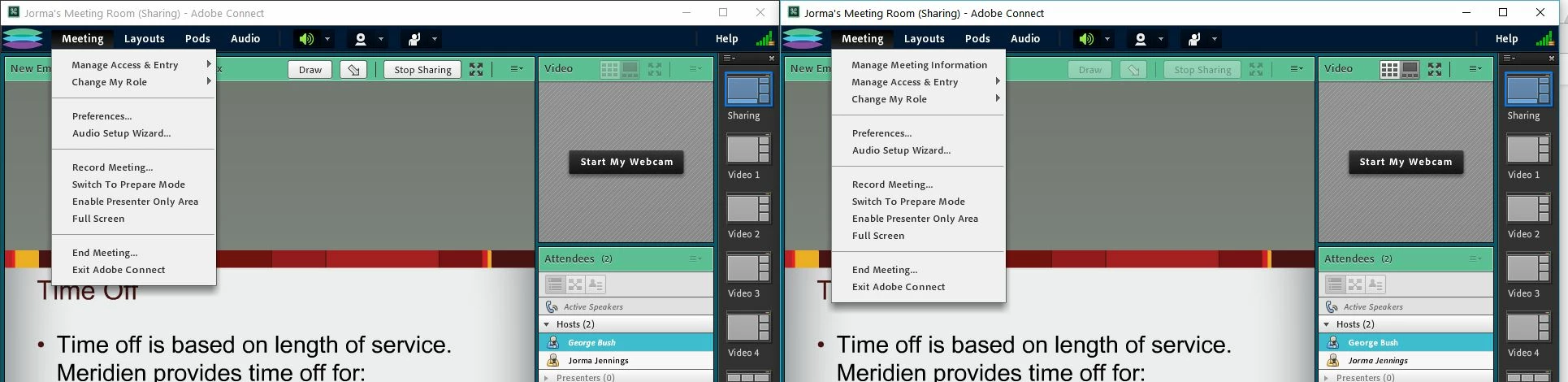Click Start My Webcam in left window

[x=626, y=162]
